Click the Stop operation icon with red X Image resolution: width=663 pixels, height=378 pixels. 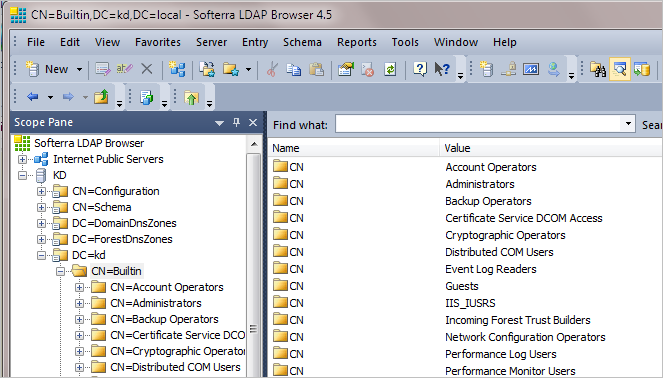click(x=367, y=69)
